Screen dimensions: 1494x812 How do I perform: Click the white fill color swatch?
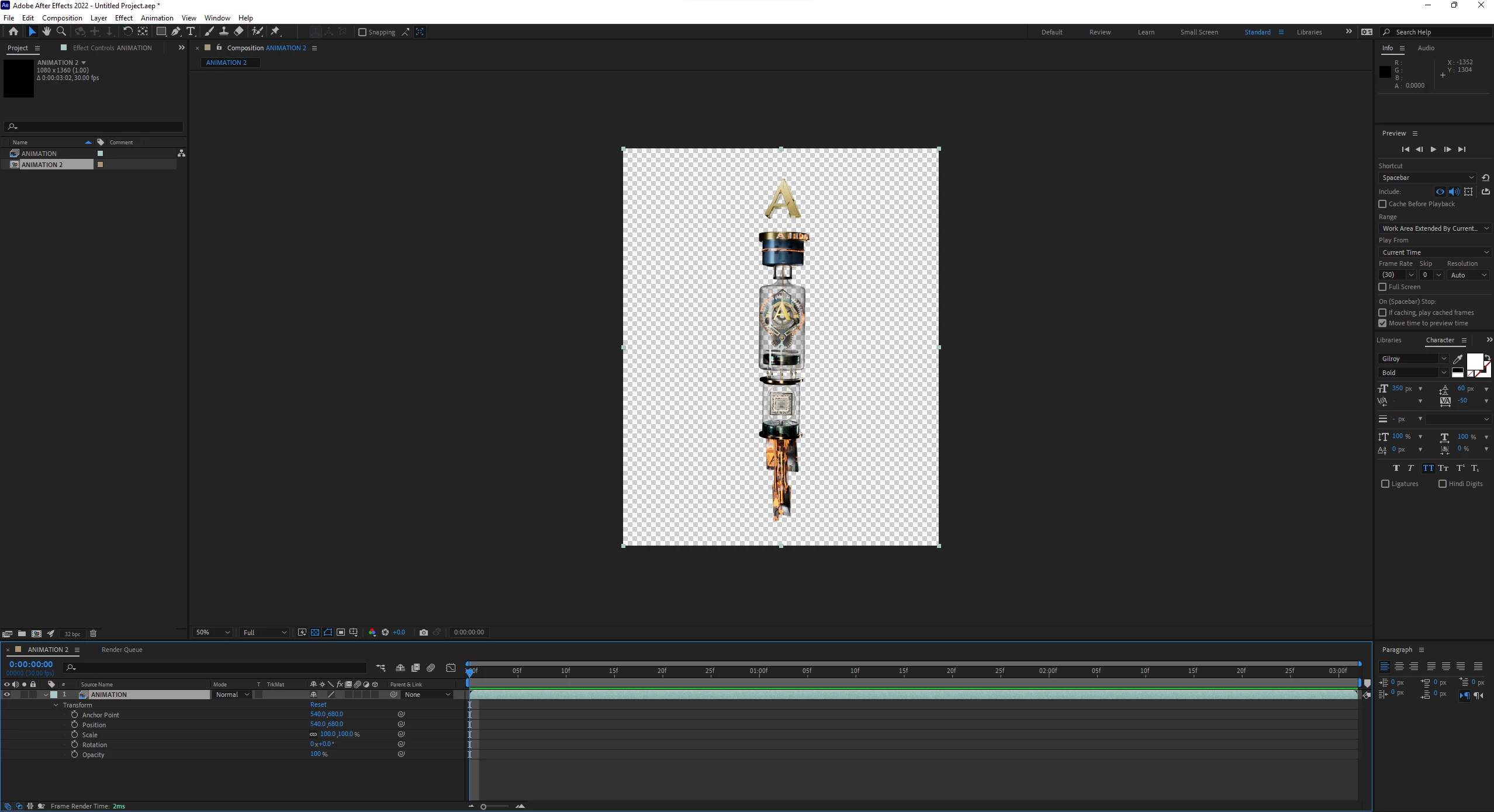1474,361
